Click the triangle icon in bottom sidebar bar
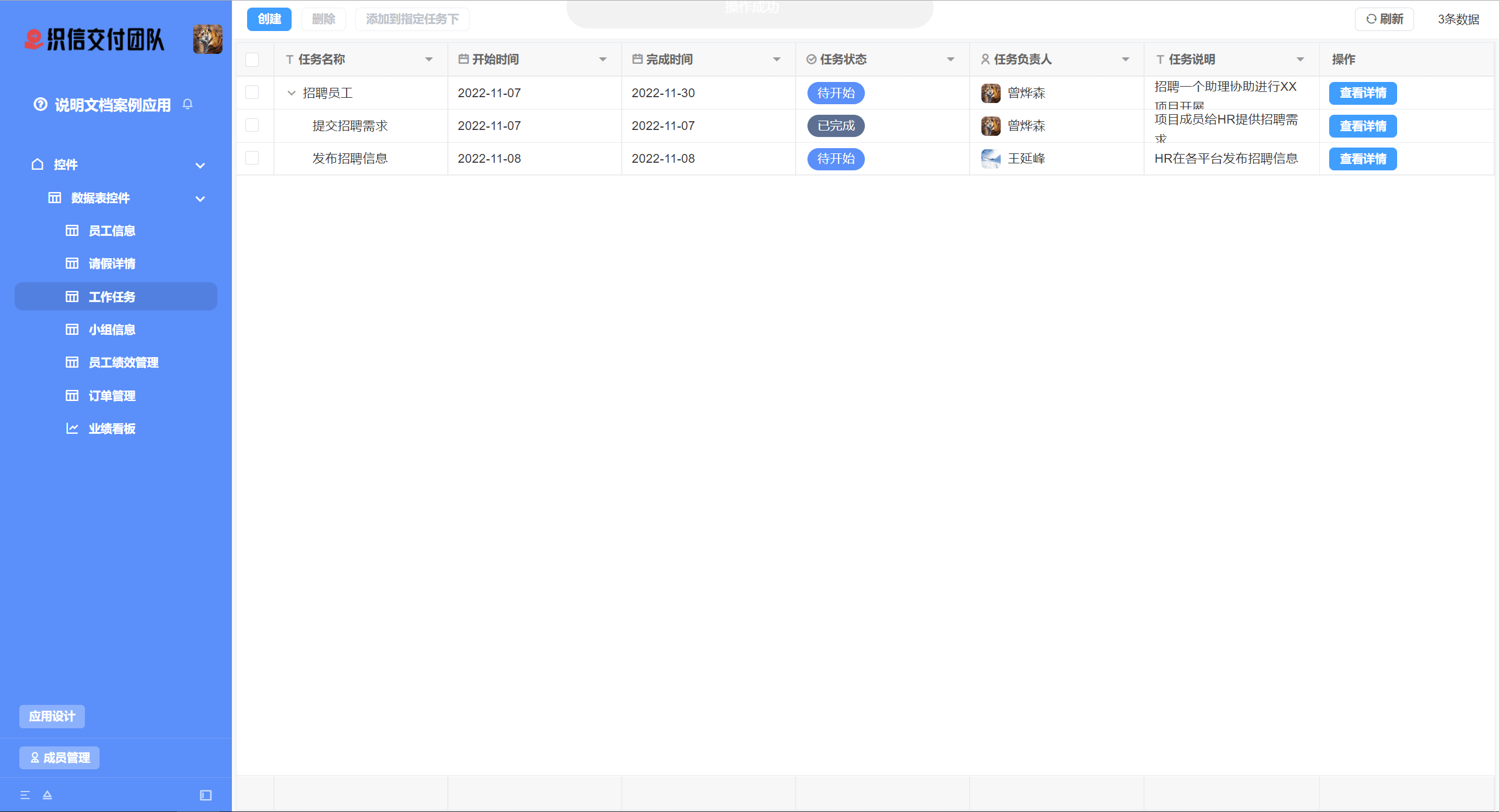Screen dimensions: 1499x812 [47, 795]
